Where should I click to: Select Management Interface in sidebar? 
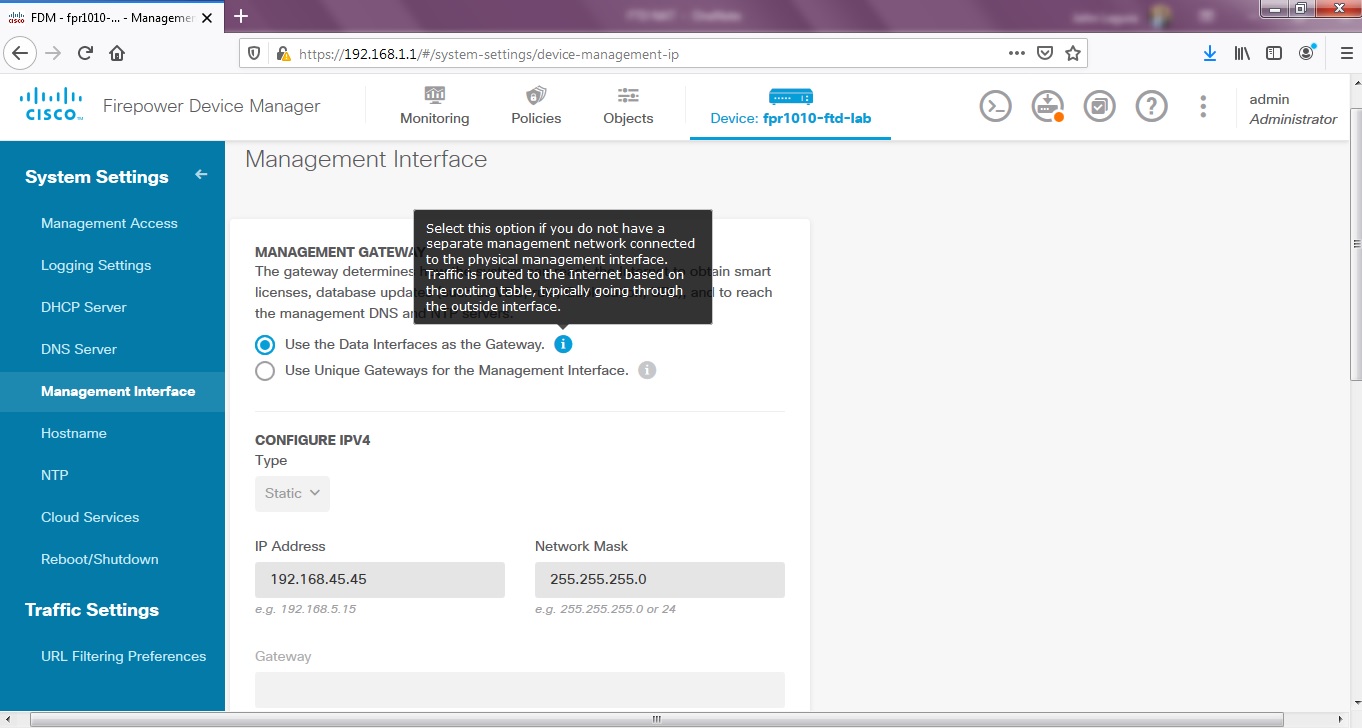coord(112,391)
